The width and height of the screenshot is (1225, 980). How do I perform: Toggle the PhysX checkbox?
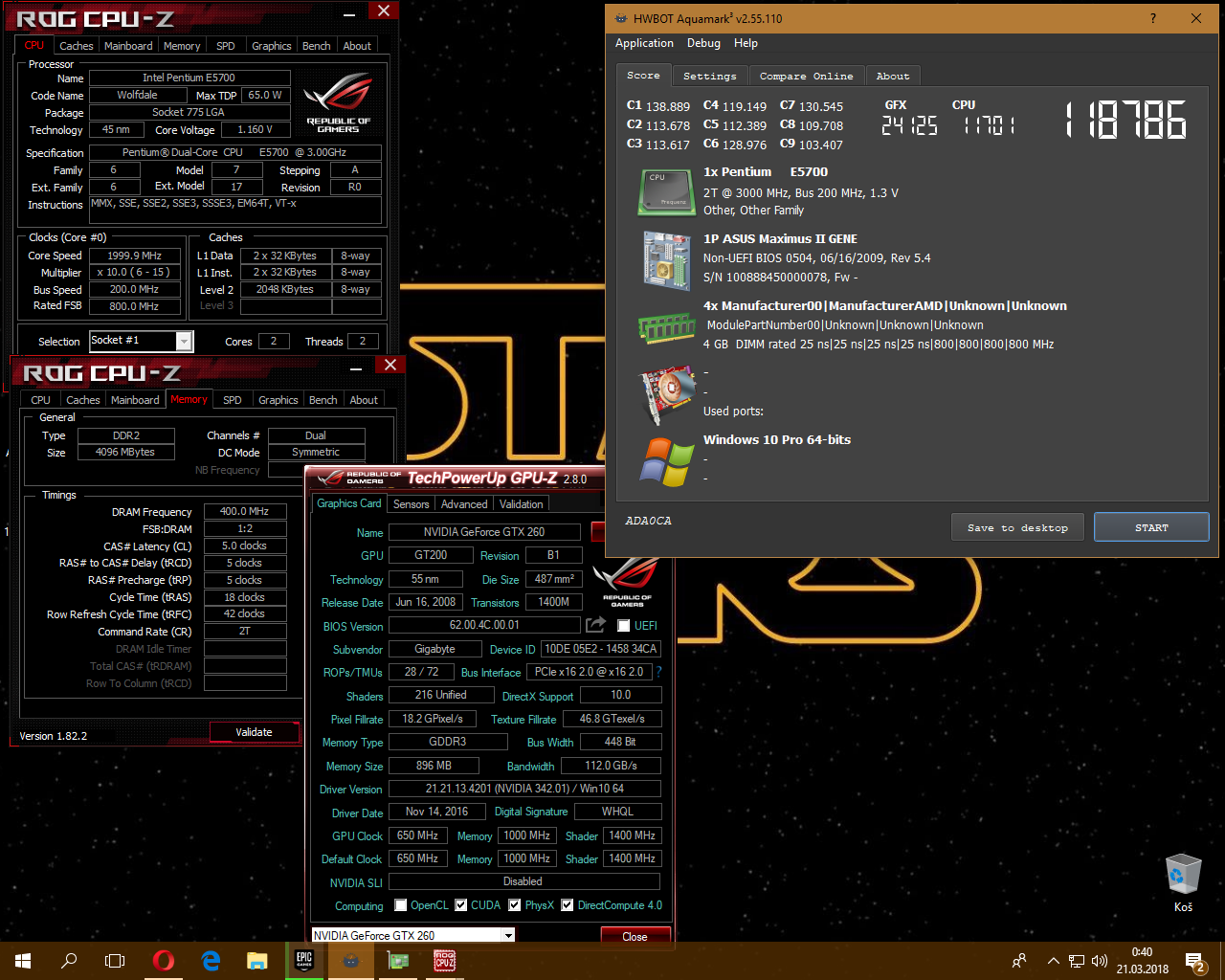coord(515,905)
